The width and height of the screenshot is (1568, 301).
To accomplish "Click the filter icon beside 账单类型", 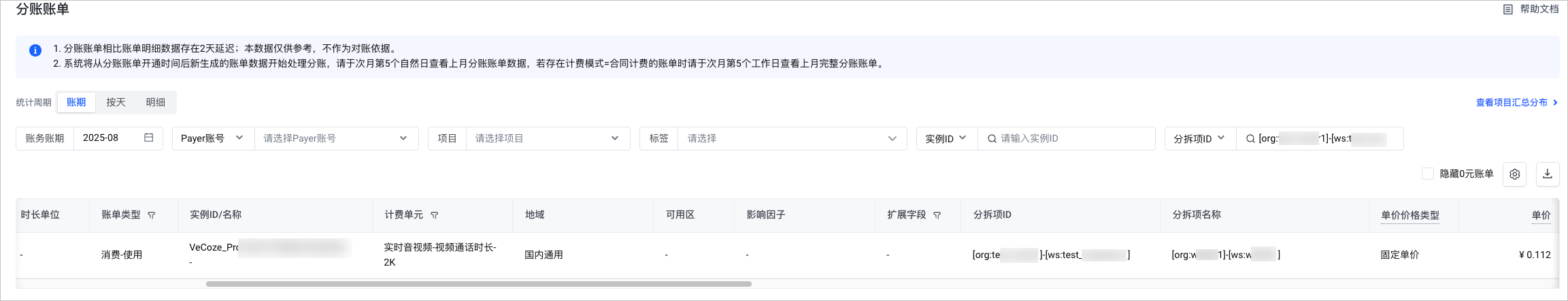I will pos(152,215).
